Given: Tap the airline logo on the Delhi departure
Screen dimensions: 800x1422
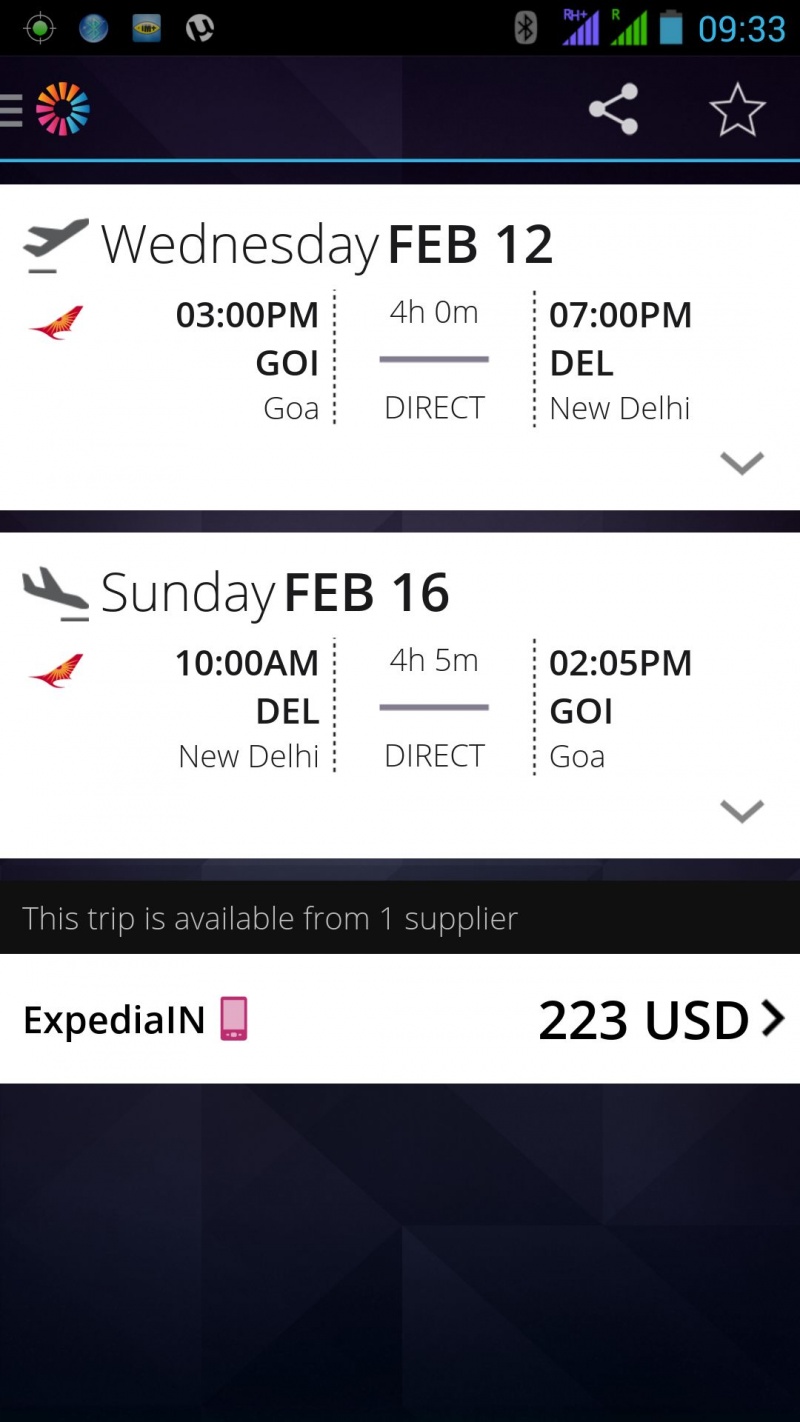Looking at the screenshot, I should coord(57,670).
